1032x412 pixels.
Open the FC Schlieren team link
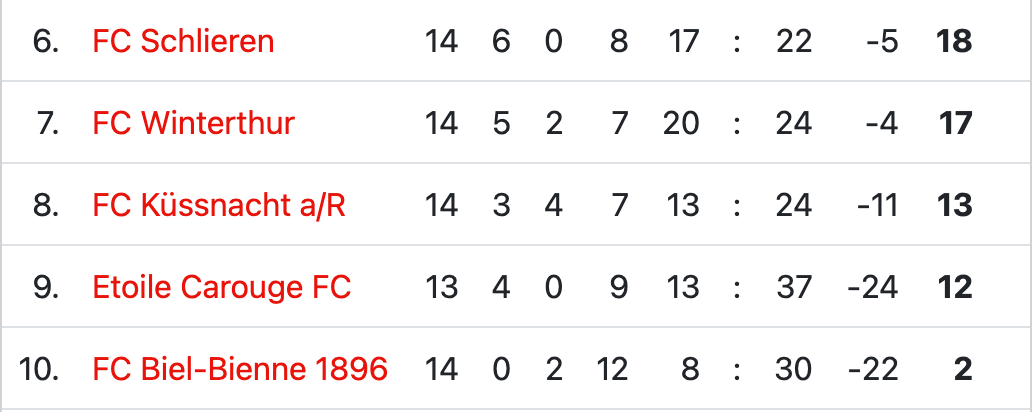coord(183,41)
